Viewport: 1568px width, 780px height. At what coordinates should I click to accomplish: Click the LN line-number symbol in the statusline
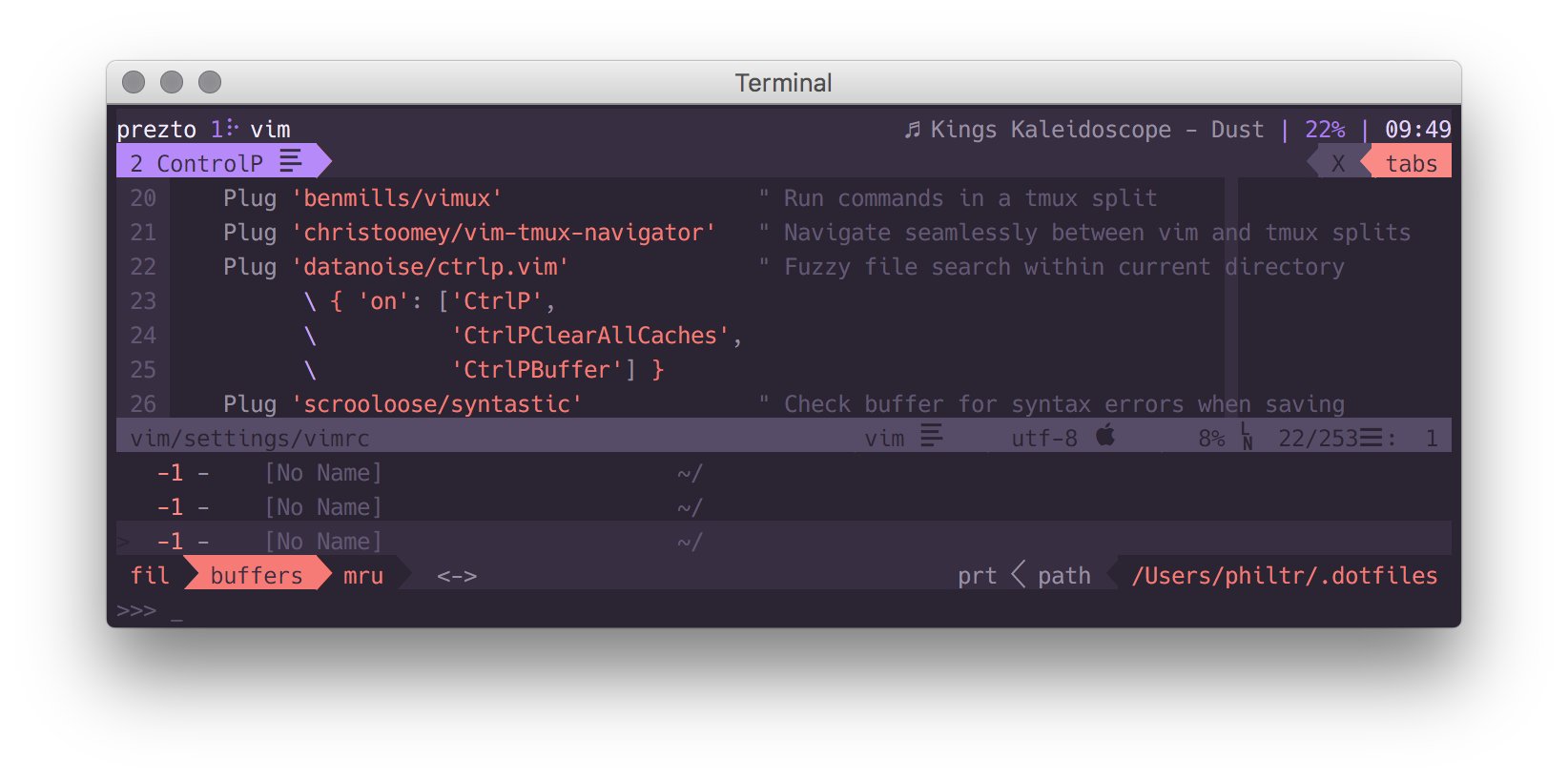point(1247,438)
